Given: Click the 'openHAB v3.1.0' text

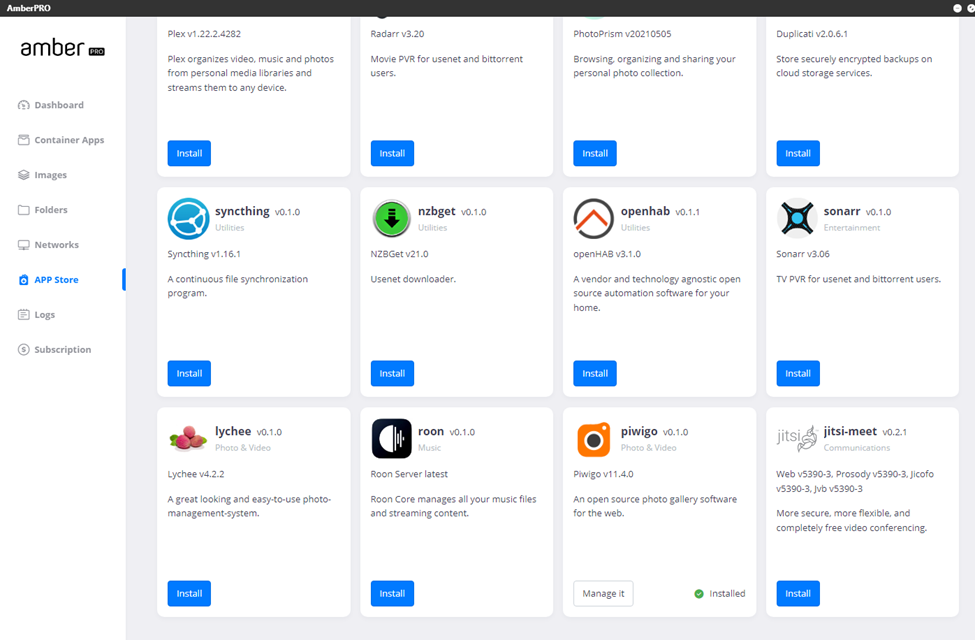Looking at the screenshot, I should tap(607, 254).
